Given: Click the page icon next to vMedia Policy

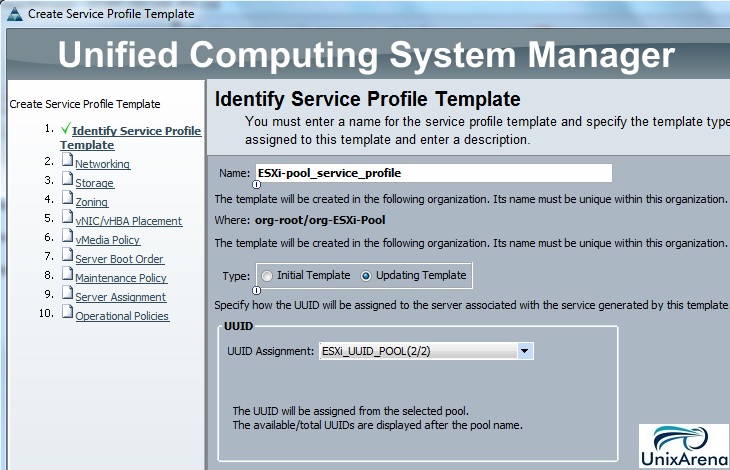Looking at the screenshot, I should pyautogui.click(x=68, y=235).
